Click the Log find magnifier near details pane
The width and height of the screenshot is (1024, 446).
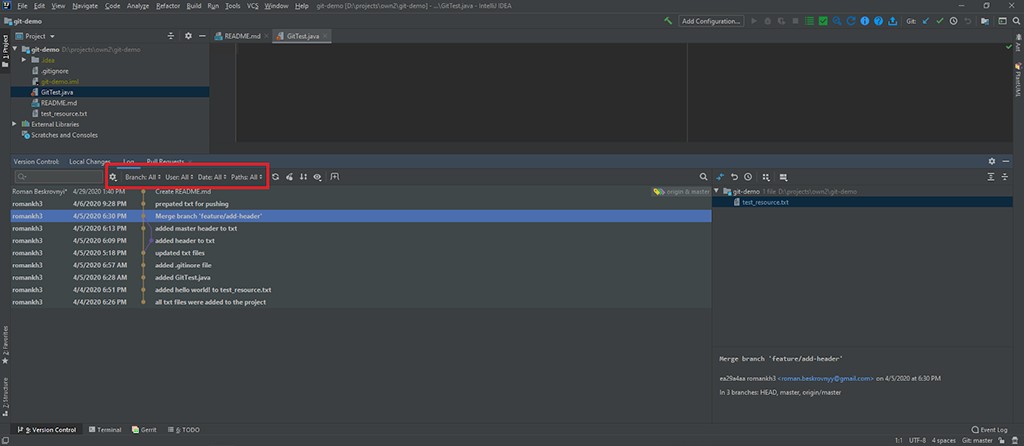pos(703,177)
